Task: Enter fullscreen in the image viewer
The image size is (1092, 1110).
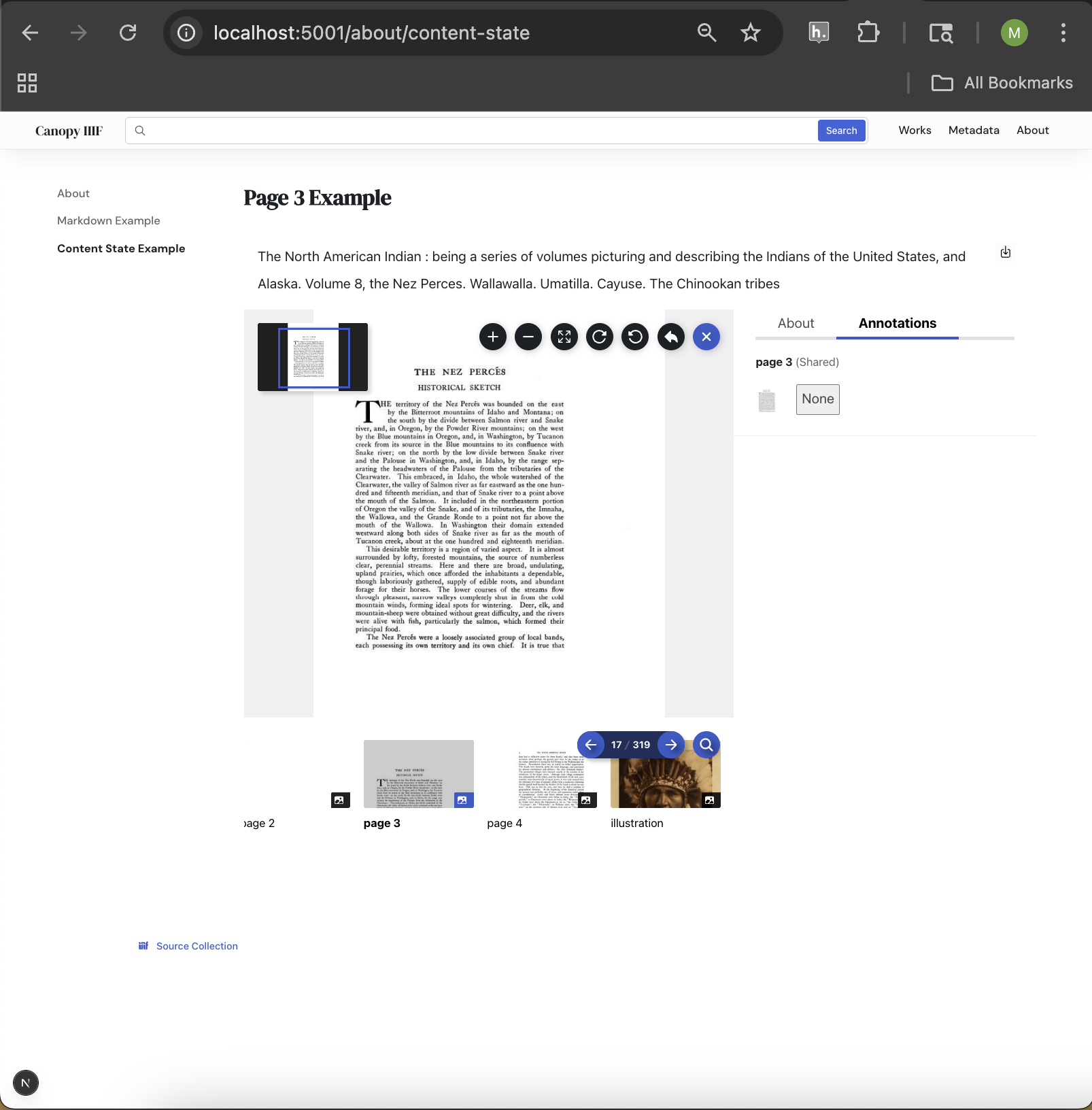Action: pos(564,337)
